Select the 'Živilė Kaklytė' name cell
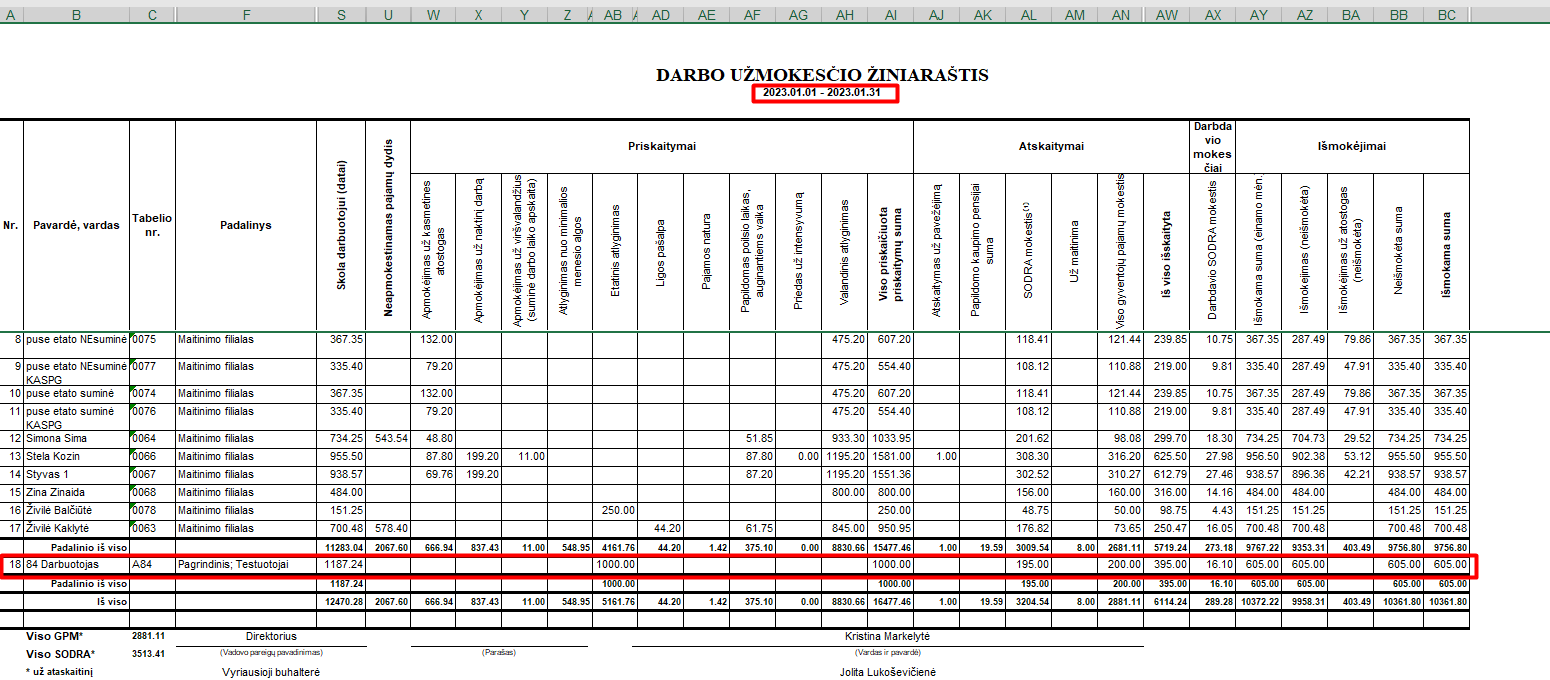The height and width of the screenshot is (680, 1550). tap(76, 528)
